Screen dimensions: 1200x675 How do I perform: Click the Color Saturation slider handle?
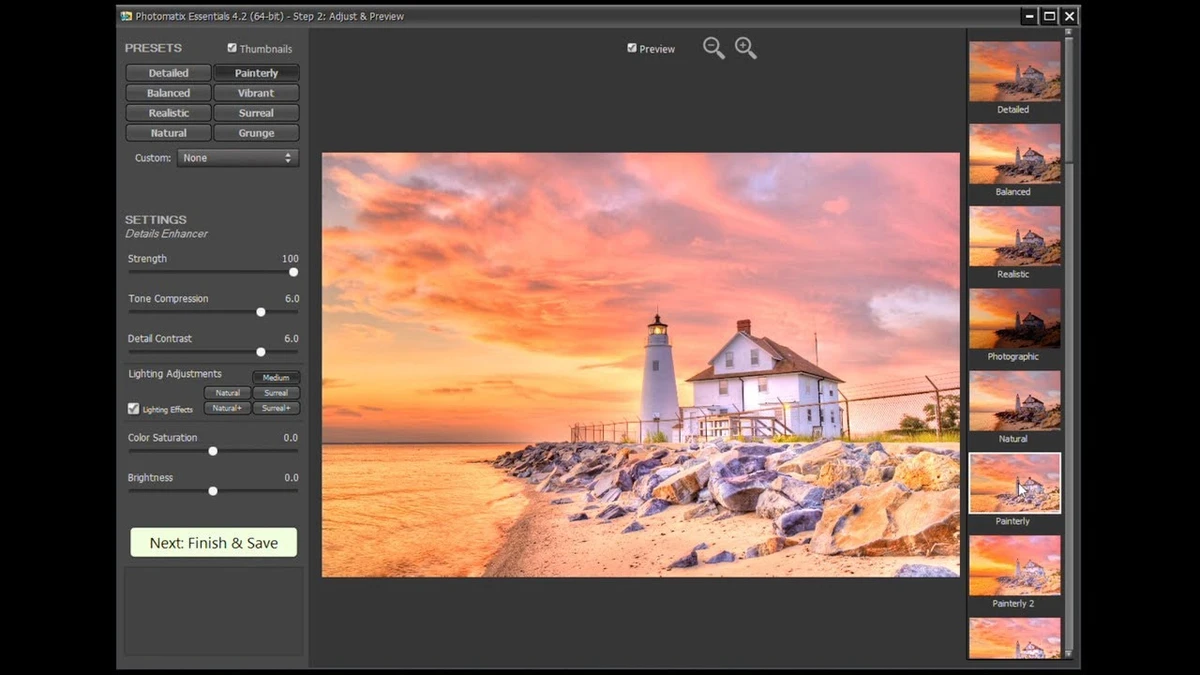(x=213, y=451)
